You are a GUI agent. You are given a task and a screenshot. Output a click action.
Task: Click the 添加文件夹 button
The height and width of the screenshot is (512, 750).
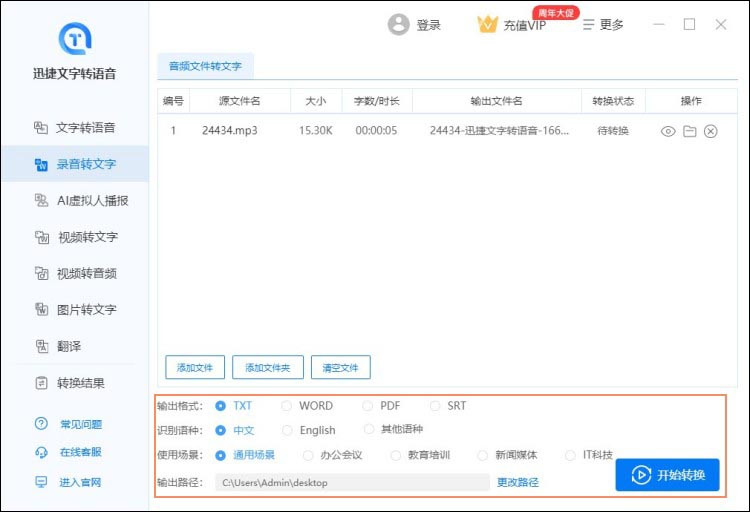coord(268,367)
